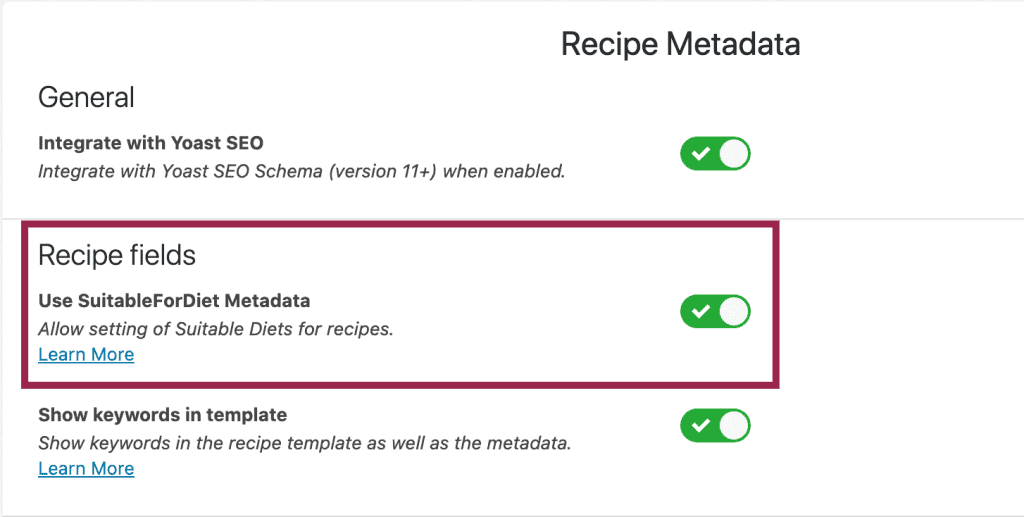
Task: Click the Show keywords in template label
Action: pos(162,414)
